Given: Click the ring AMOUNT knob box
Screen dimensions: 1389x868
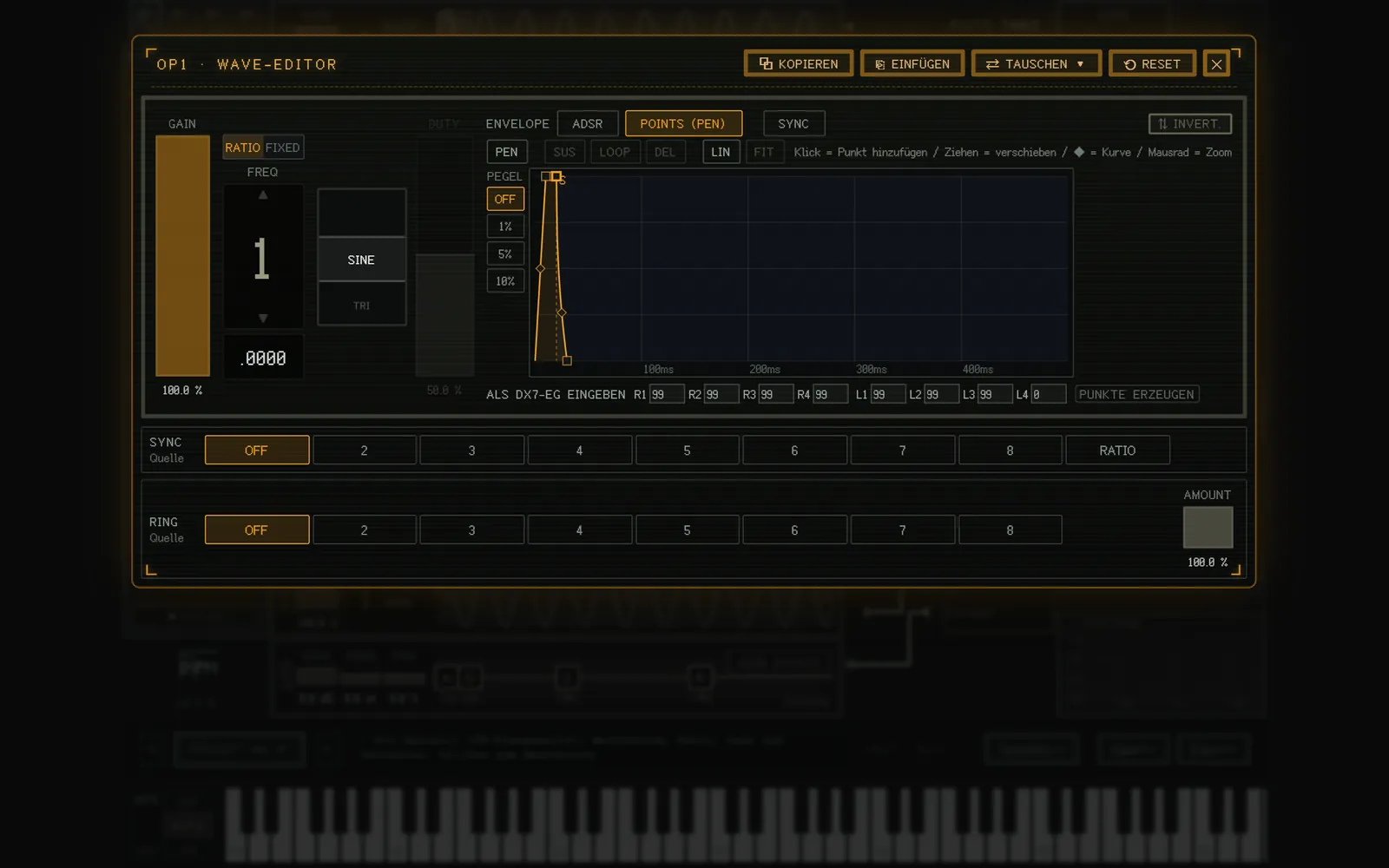Looking at the screenshot, I should click(1208, 528).
